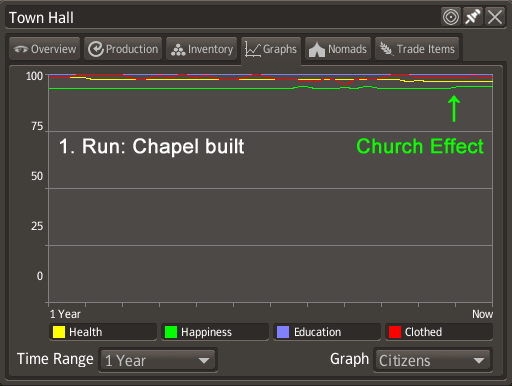The height and width of the screenshot is (386, 512).
Task: Switch to the Overview tab
Action: [x=45, y=49]
